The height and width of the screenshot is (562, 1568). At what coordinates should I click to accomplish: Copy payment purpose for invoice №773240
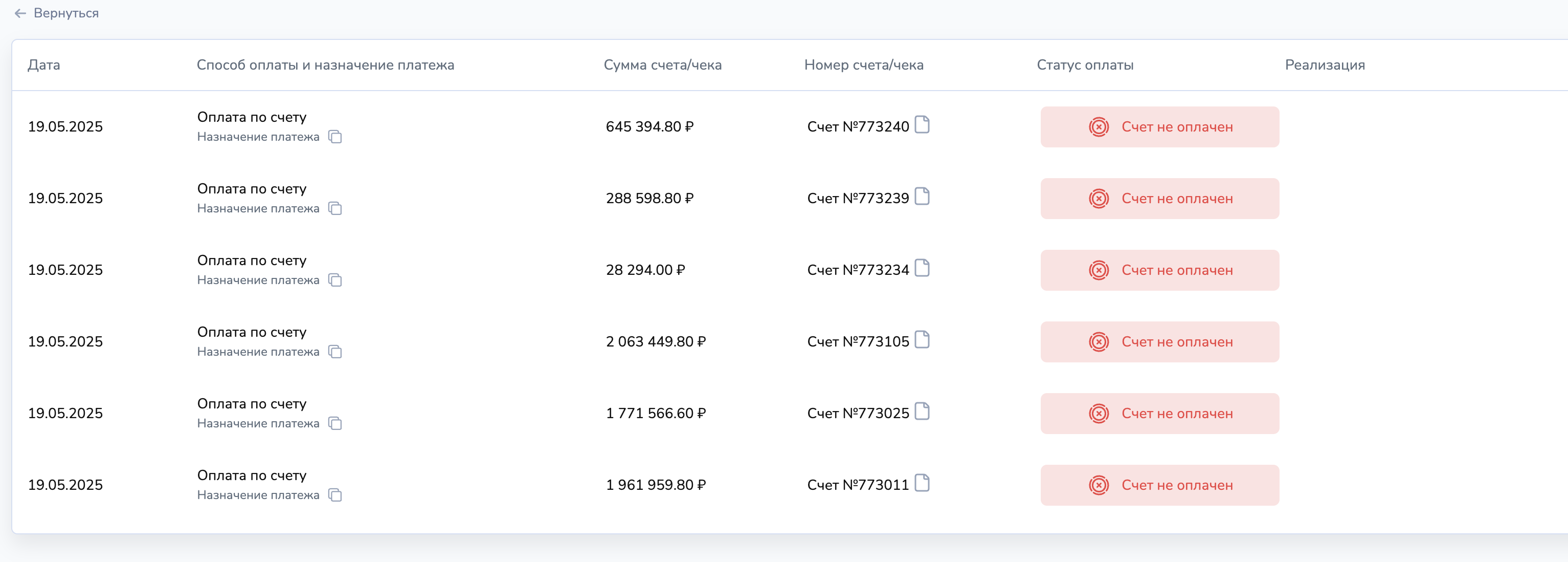click(335, 136)
